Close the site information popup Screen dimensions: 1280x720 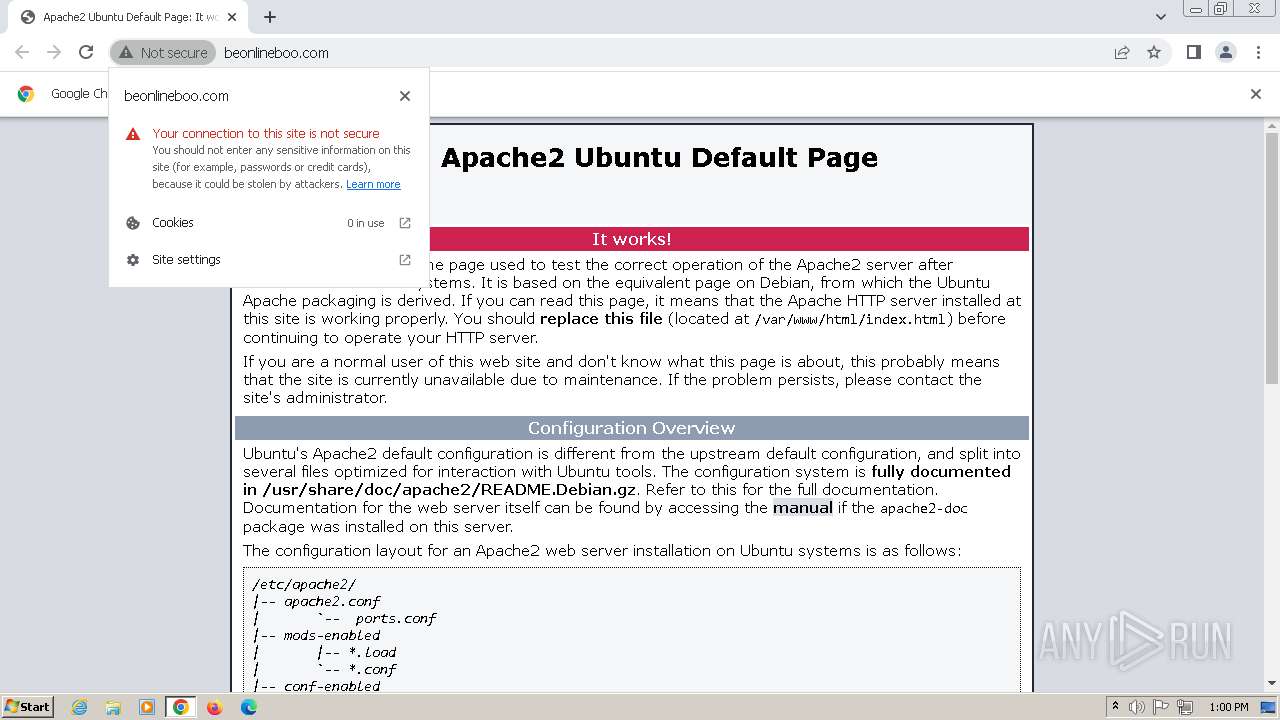[405, 96]
